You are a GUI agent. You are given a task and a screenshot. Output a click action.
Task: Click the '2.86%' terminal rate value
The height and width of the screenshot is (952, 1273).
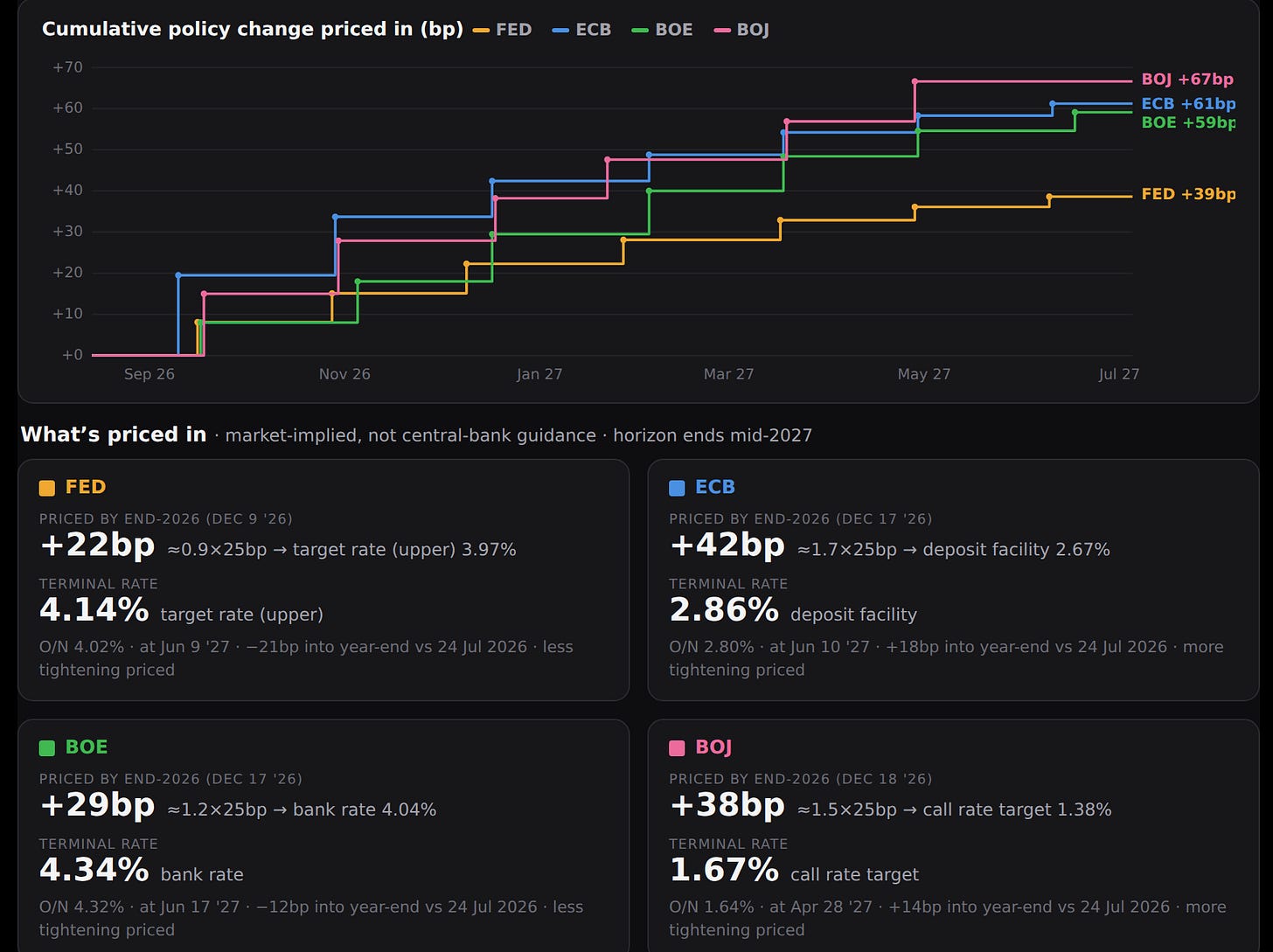[724, 610]
